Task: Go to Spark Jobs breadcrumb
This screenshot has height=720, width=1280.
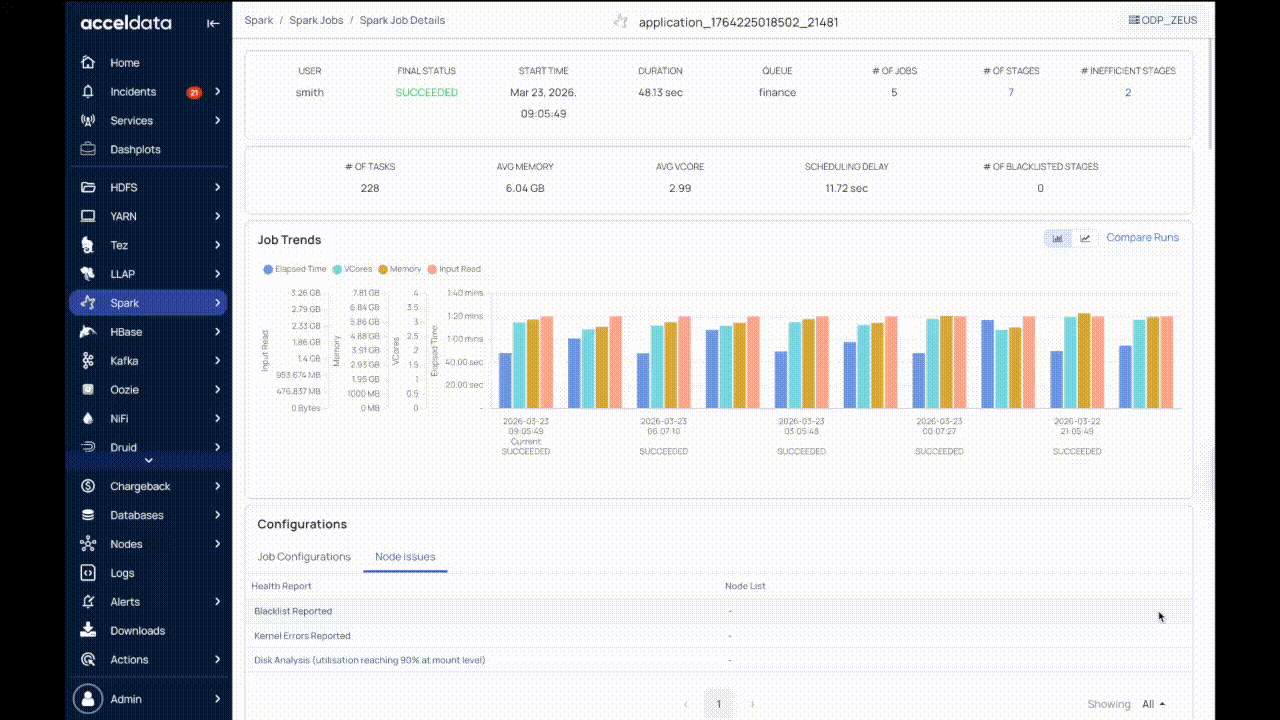Action: [315, 20]
